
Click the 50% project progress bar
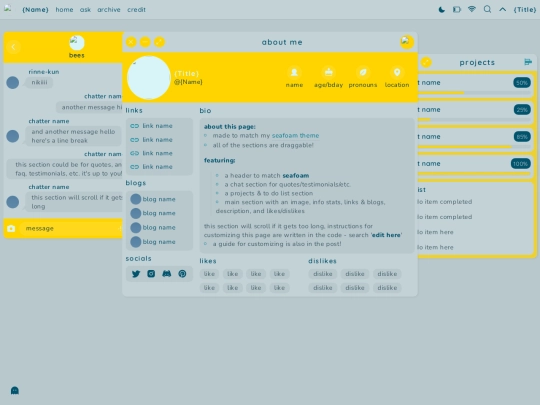click(x=475, y=93)
